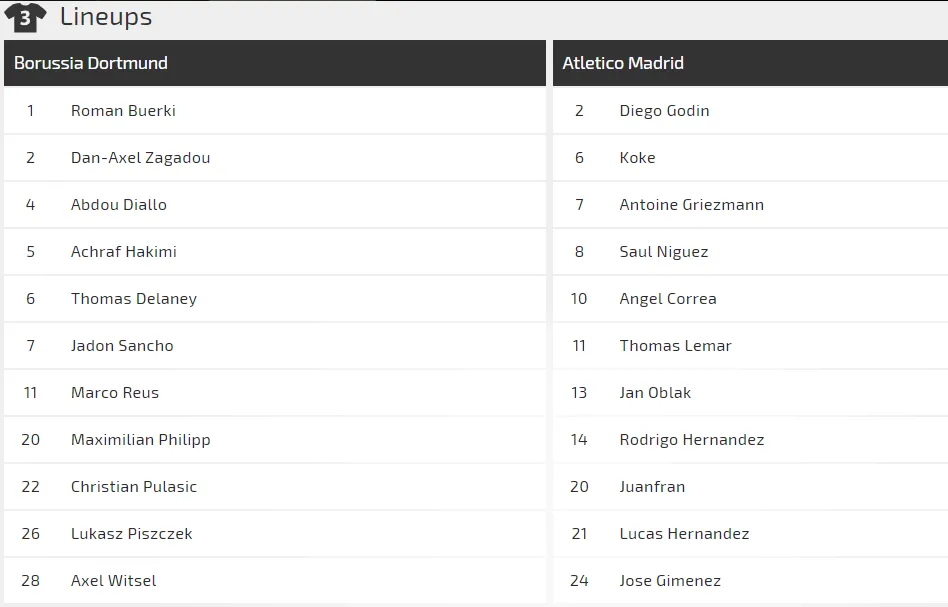Click Jose Gimenez number 24 row
Image resolution: width=948 pixels, height=607 pixels.
670,581
